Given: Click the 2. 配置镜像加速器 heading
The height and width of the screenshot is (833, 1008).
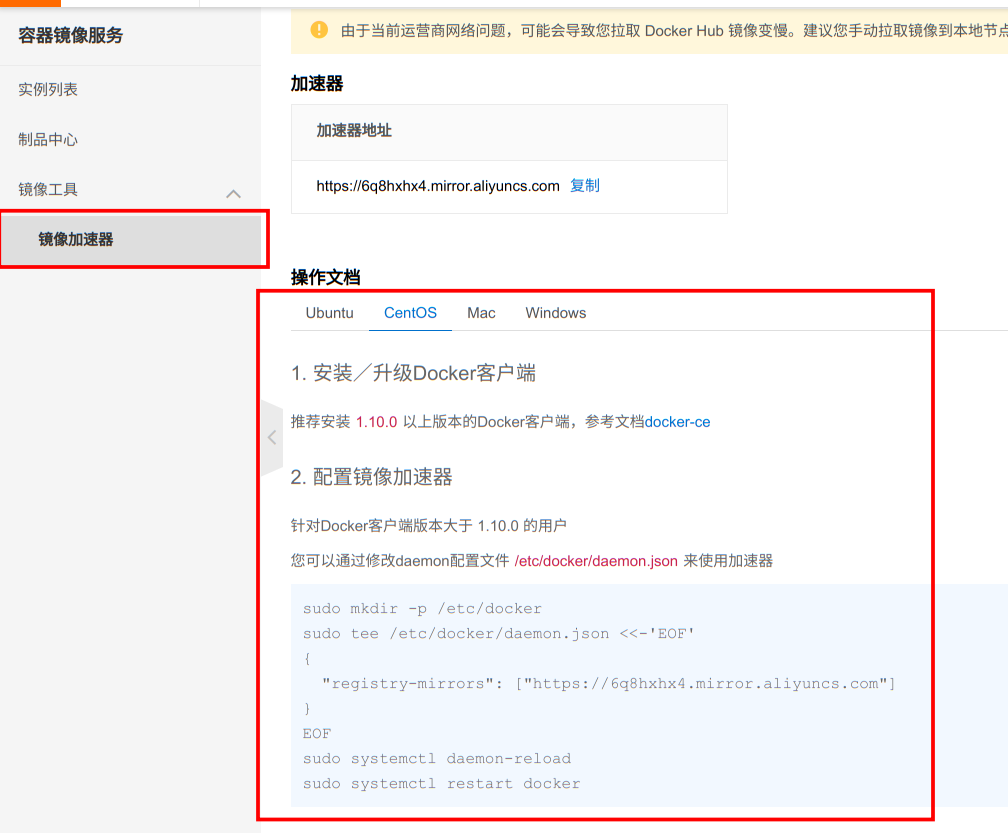Looking at the screenshot, I should 372,477.
